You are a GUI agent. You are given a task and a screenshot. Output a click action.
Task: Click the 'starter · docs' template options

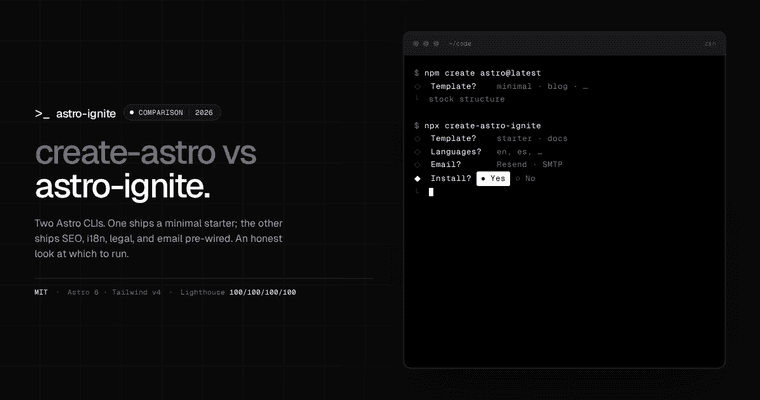coord(532,138)
